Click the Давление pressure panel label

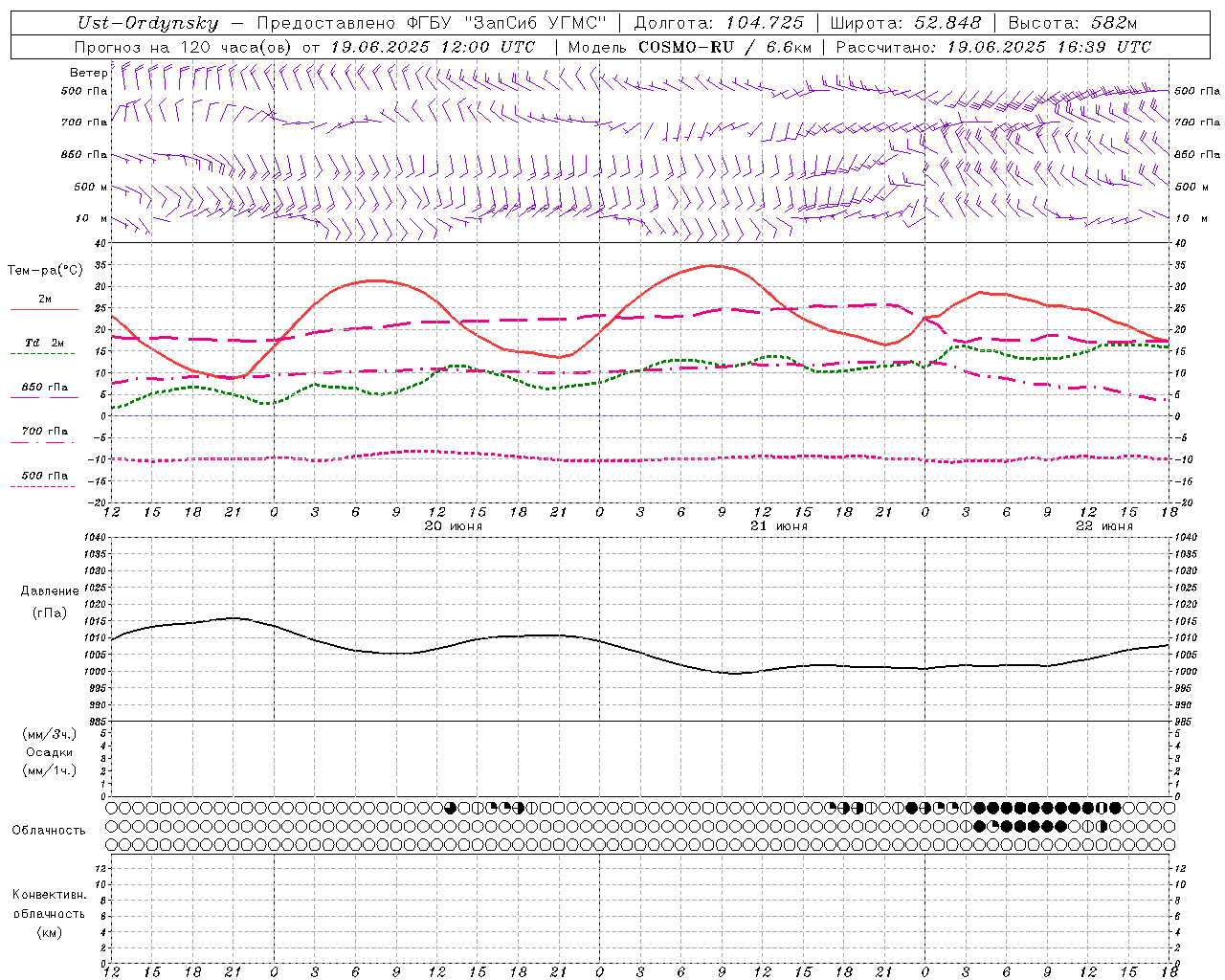[x=50, y=591]
